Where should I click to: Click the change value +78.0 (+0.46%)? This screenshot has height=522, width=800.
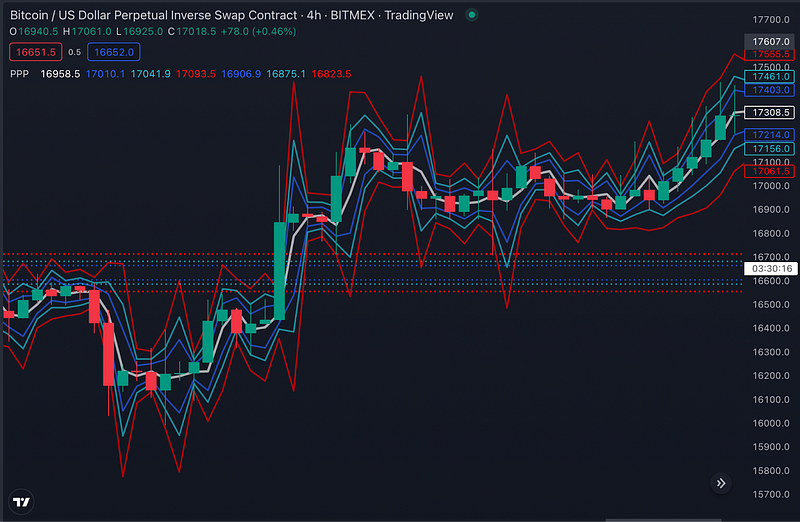click(258, 32)
